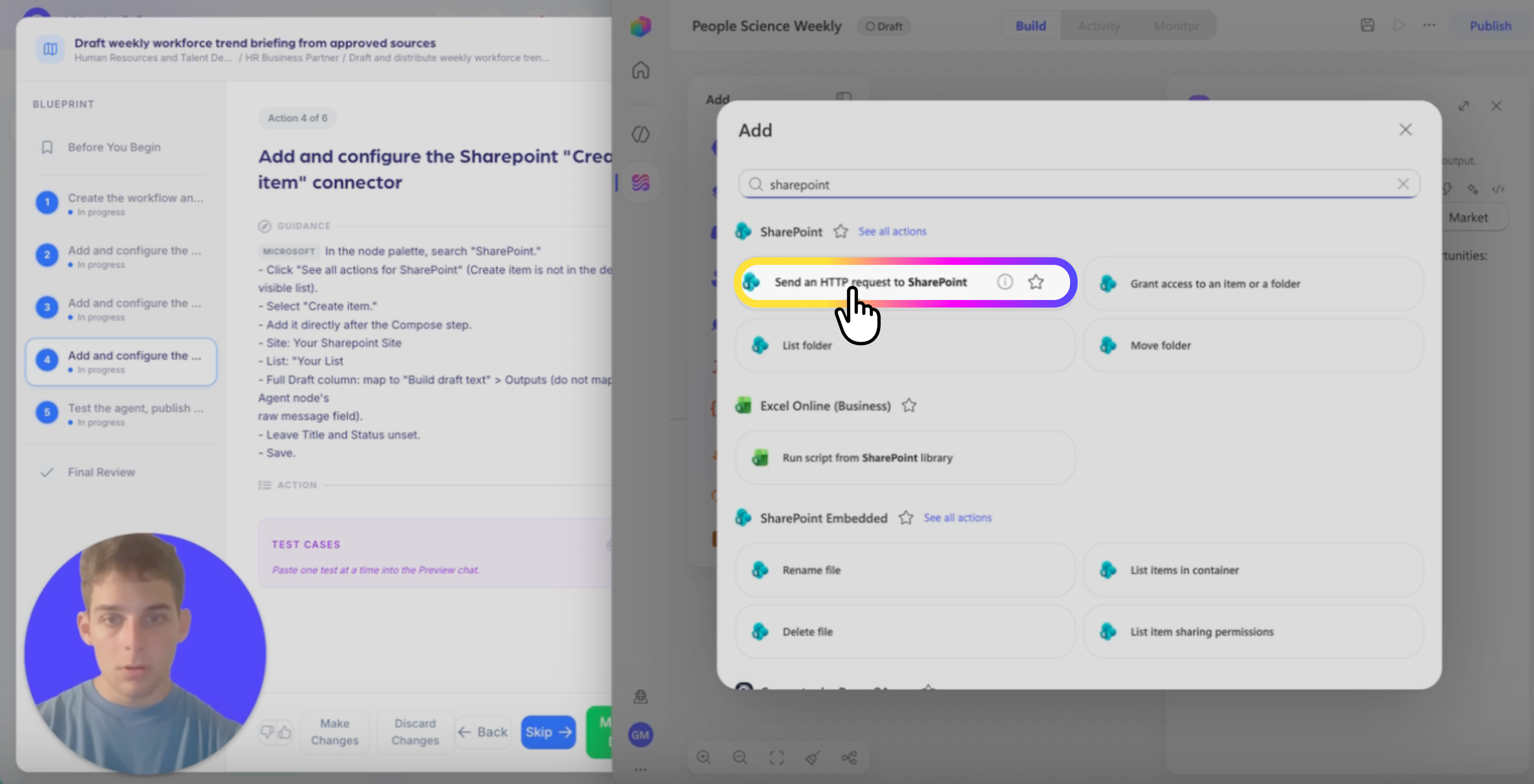The height and width of the screenshot is (784, 1534).
Task: Open blueprint step 2 Add and configure
Action: coord(122,255)
